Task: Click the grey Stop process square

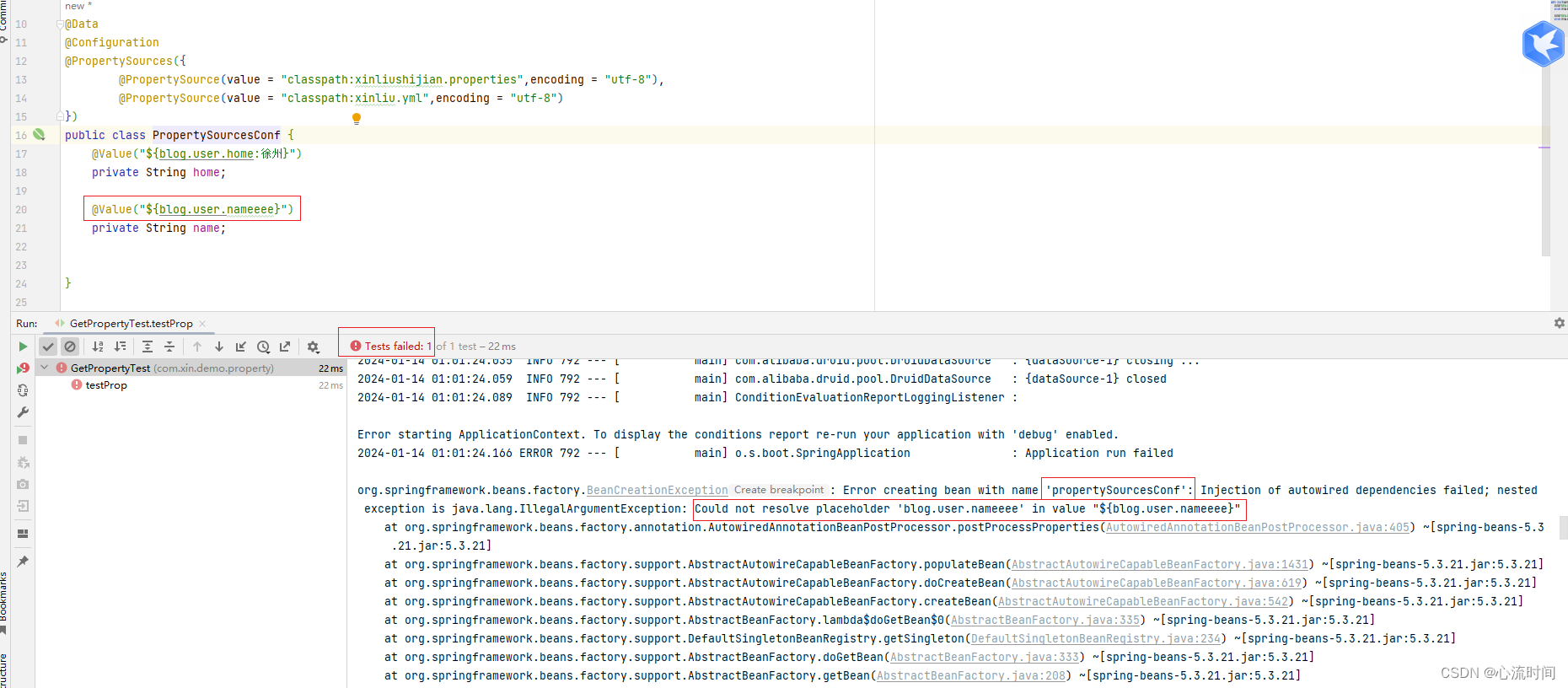Action: [x=23, y=440]
